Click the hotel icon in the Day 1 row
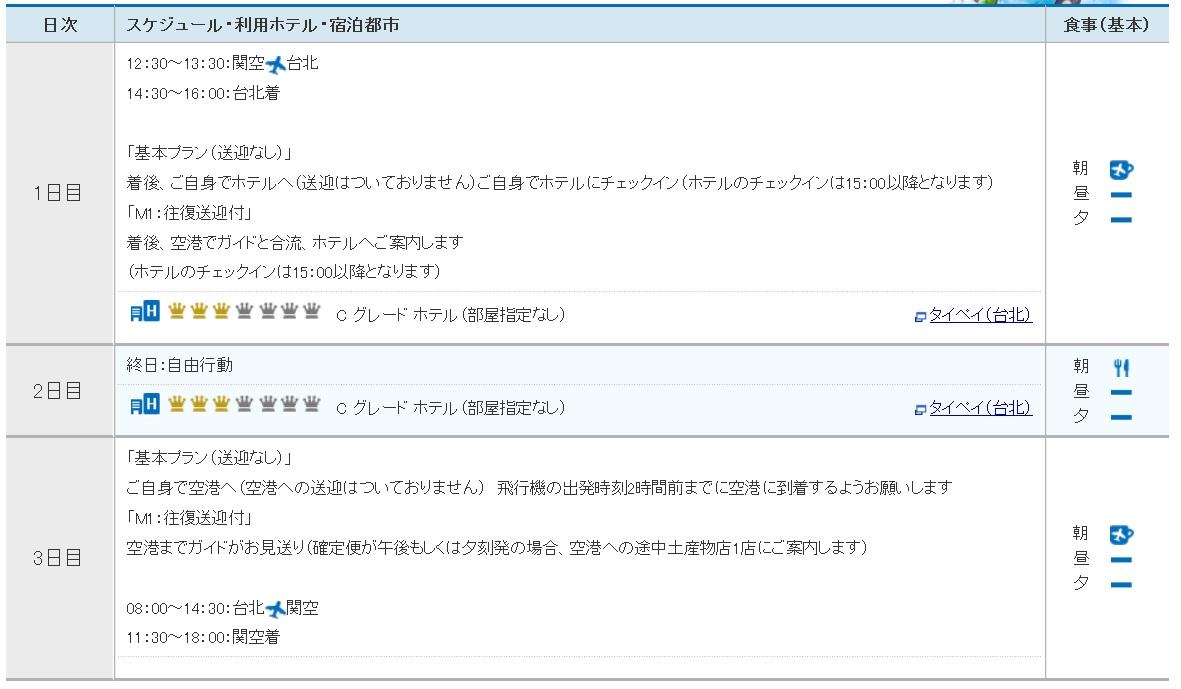 [x=145, y=312]
